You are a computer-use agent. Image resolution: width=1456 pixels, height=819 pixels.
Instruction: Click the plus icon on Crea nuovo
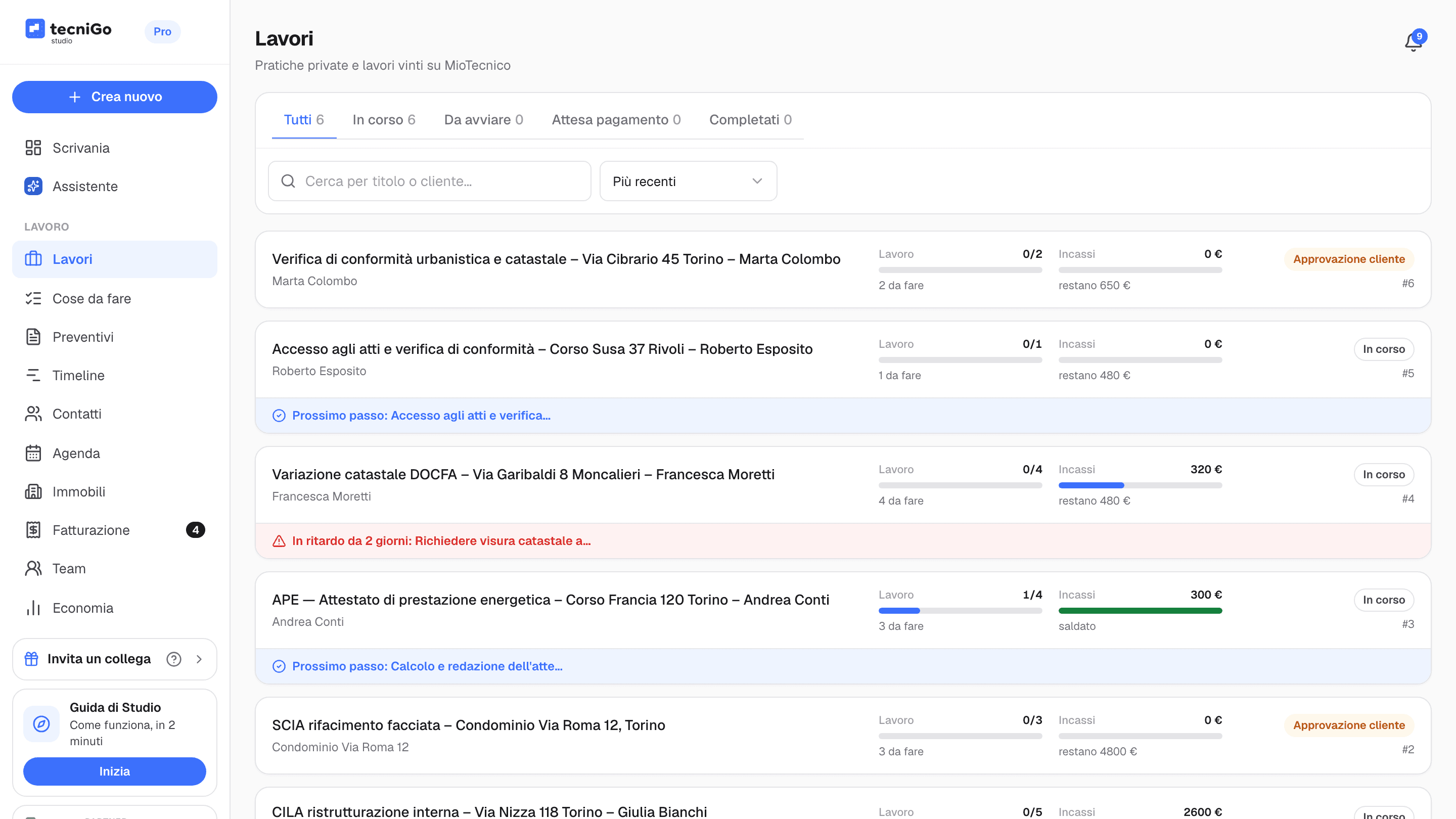click(75, 97)
